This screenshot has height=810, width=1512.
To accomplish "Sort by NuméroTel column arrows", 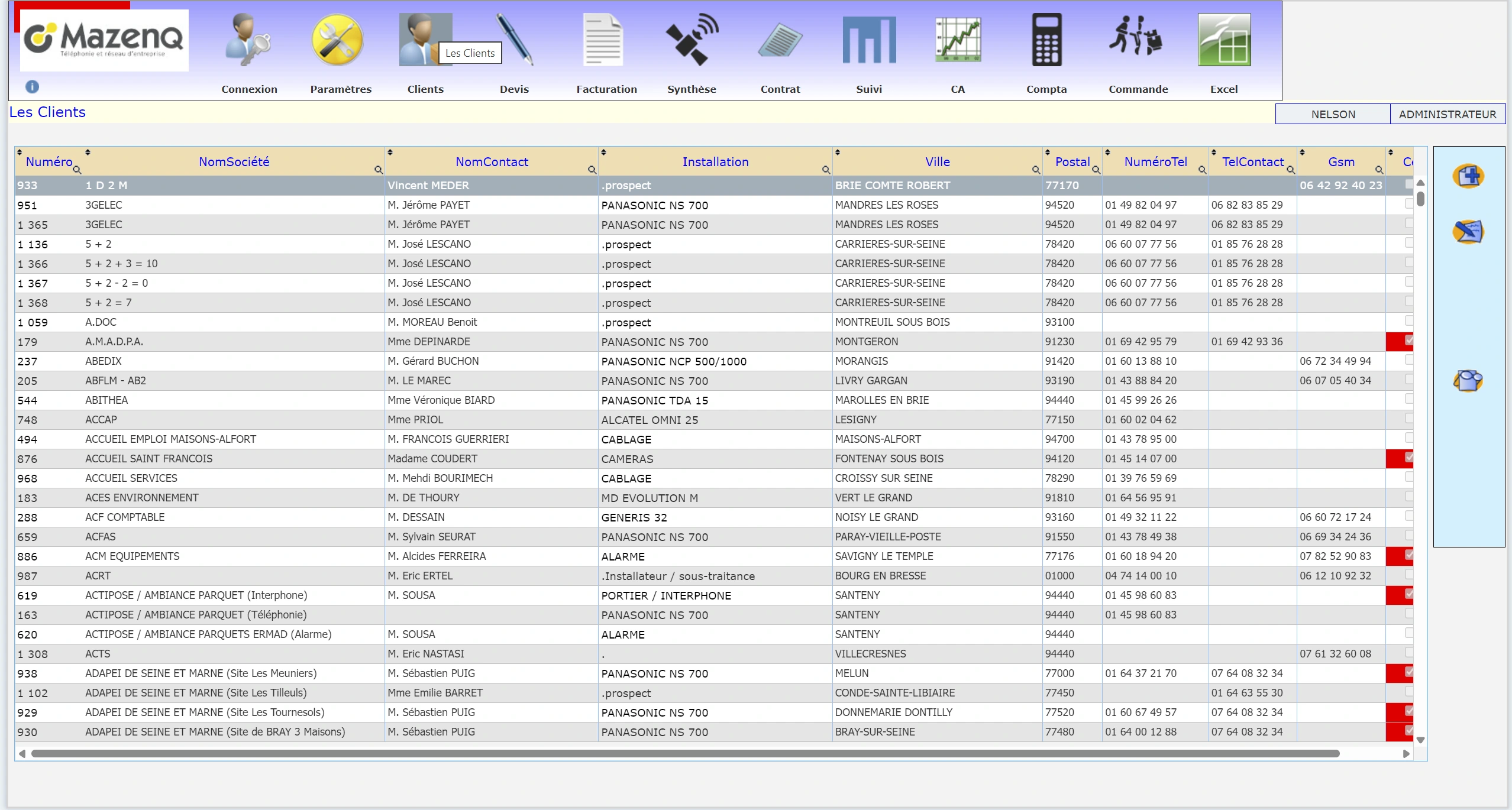I will pos(1107,153).
